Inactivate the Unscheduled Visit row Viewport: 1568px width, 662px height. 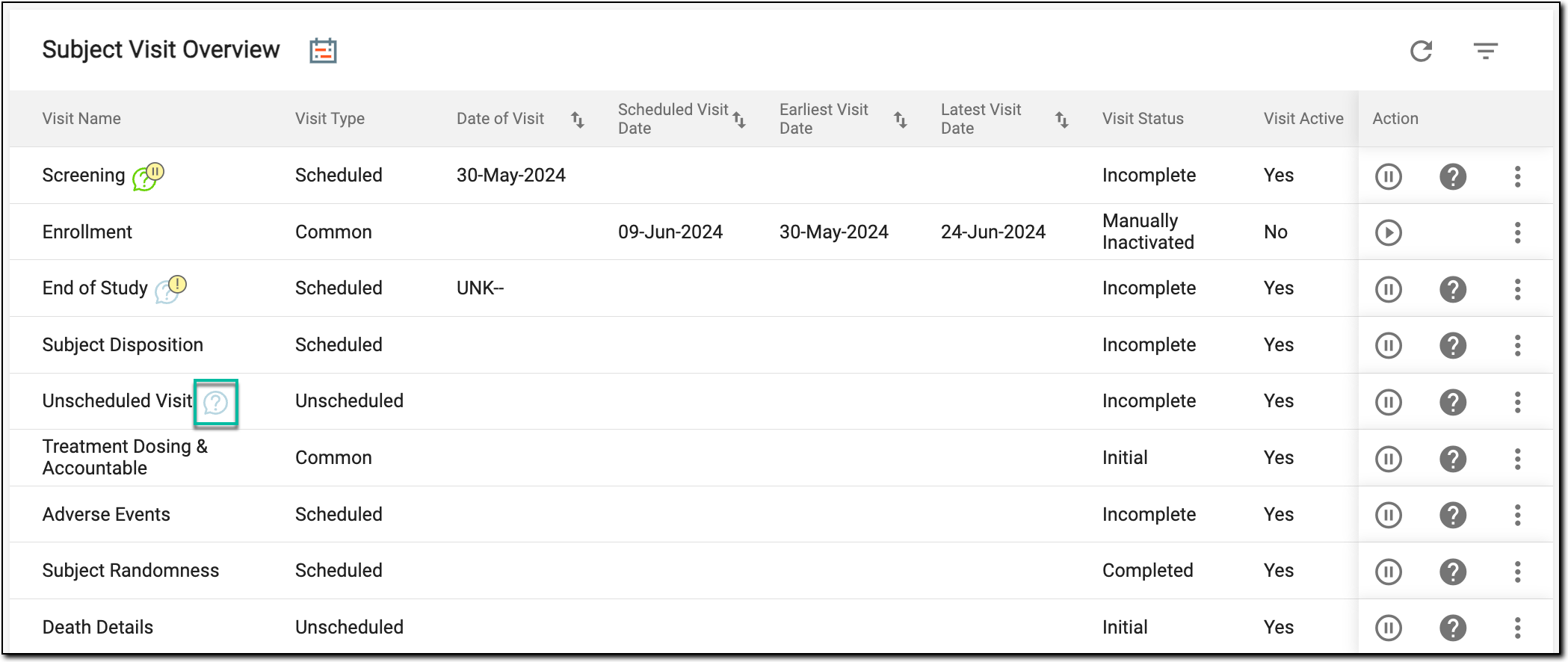(1388, 402)
